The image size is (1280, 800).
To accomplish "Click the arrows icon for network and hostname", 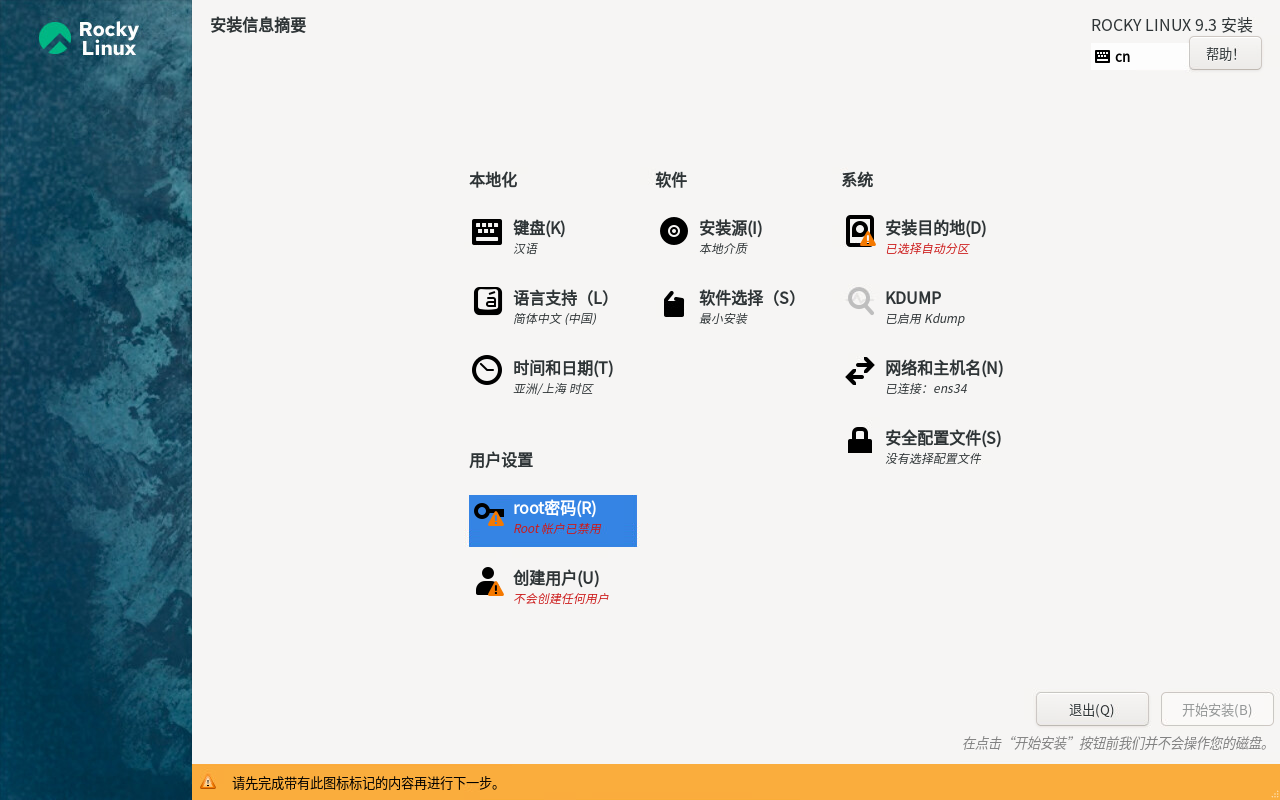I will 860,371.
